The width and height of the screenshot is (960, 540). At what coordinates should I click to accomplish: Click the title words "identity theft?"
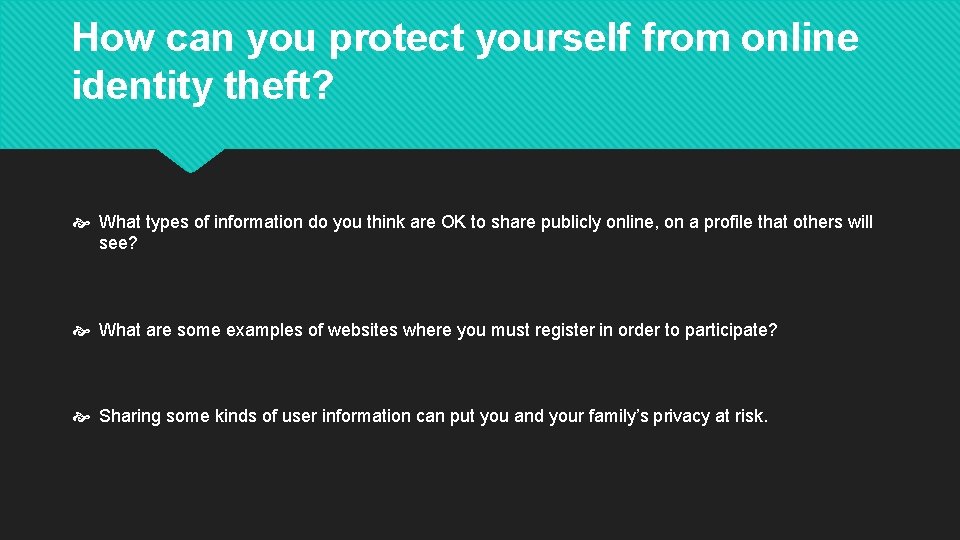pyautogui.click(x=203, y=85)
